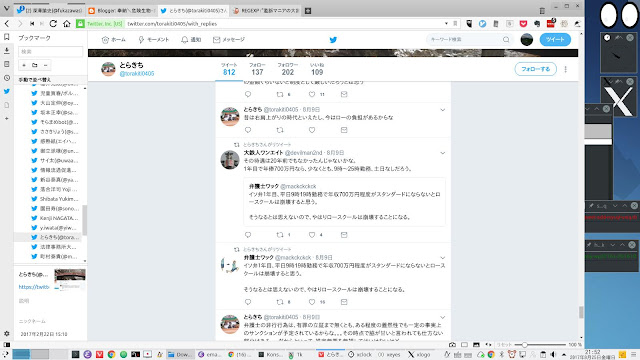This screenshot has height=360, width=640.
Task: Bookmark this page from address bar icon
Action: 455,24
